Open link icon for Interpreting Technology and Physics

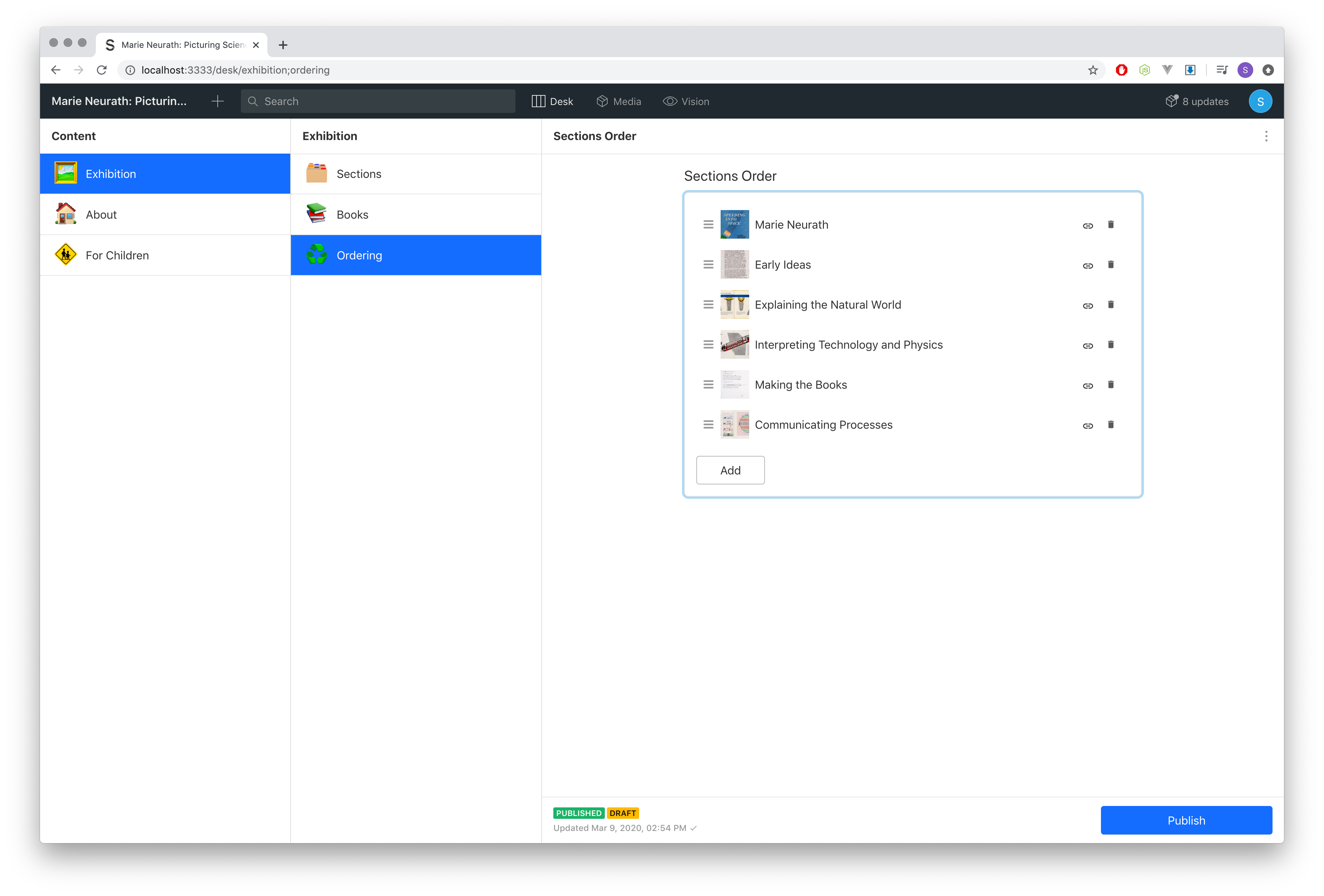1088,345
